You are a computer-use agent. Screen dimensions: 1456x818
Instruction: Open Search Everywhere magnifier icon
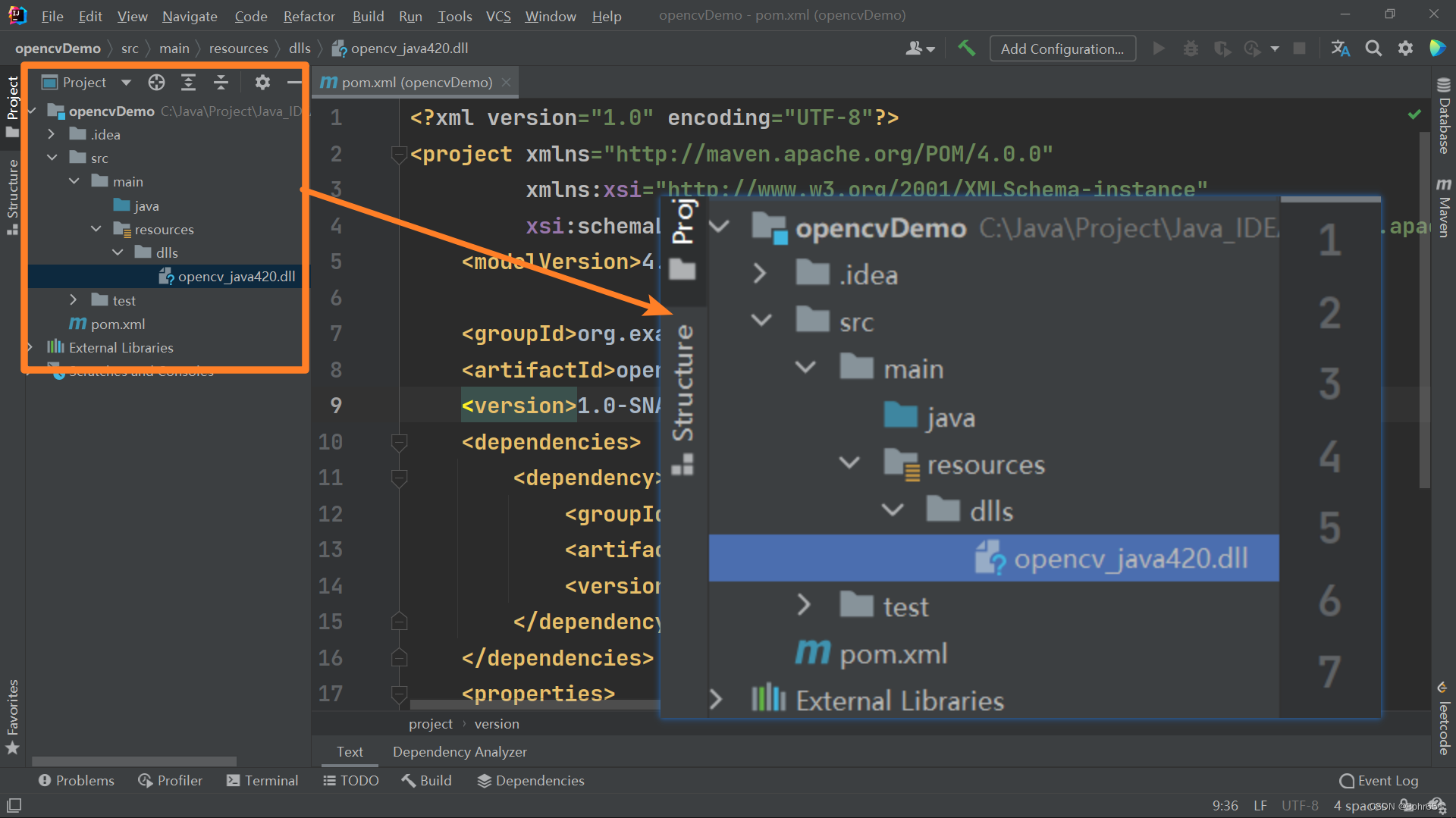tap(1373, 49)
